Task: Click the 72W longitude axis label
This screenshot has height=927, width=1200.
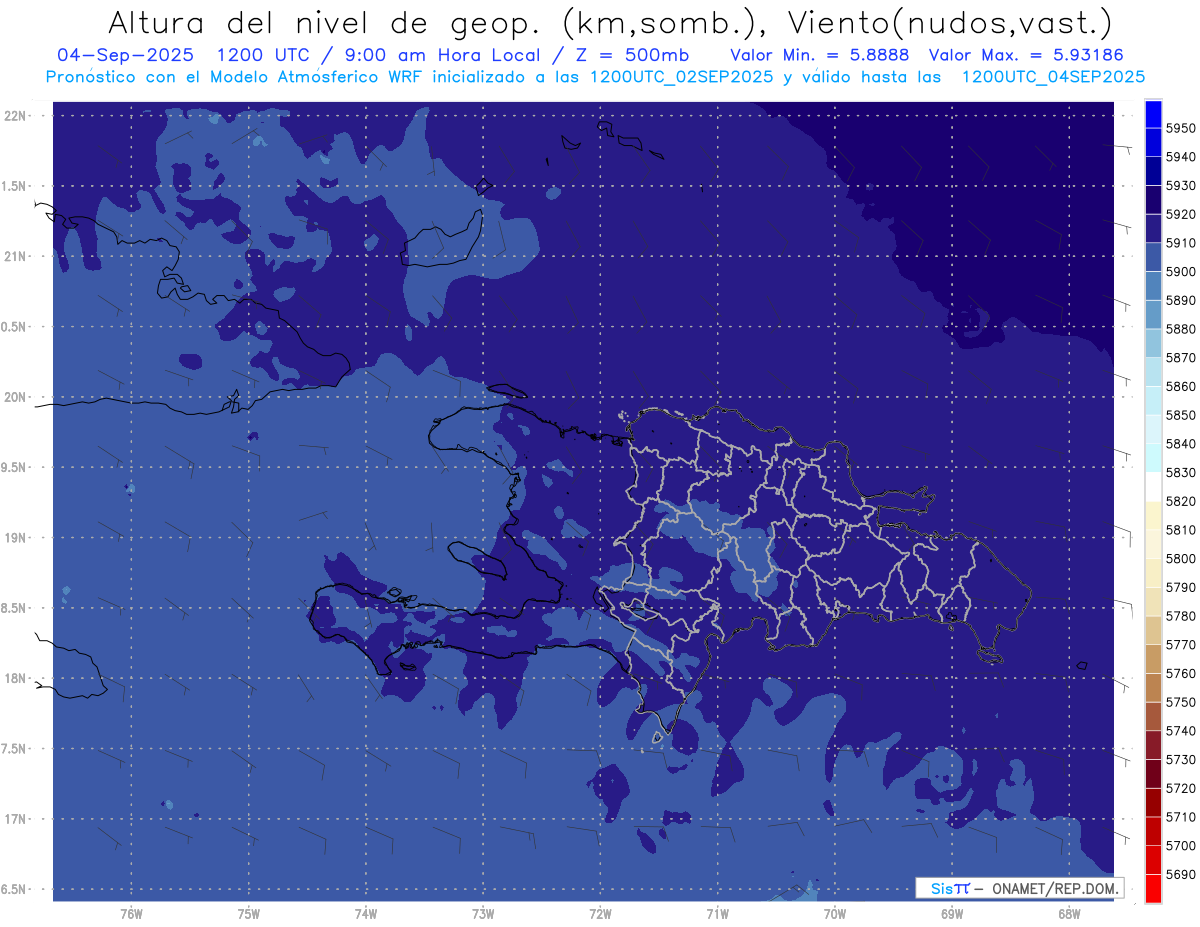Action: point(600,914)
